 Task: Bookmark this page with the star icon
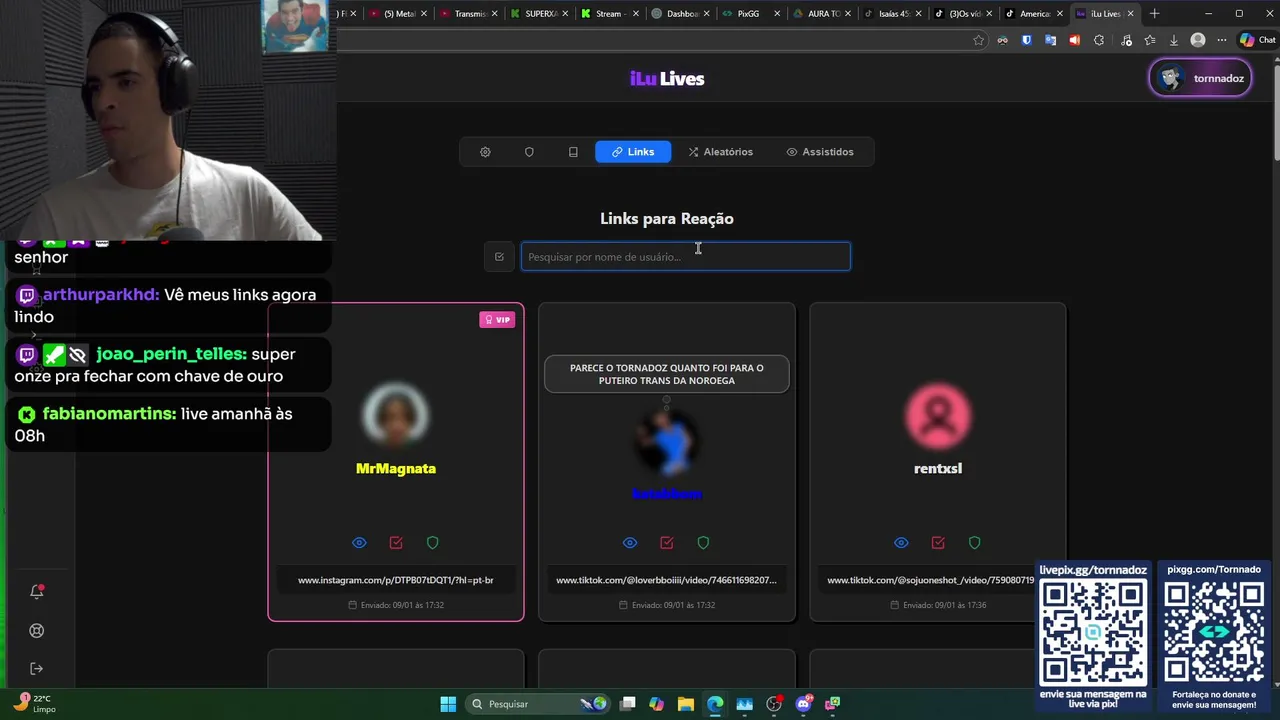pyautogui.click(x=979, y=40)
